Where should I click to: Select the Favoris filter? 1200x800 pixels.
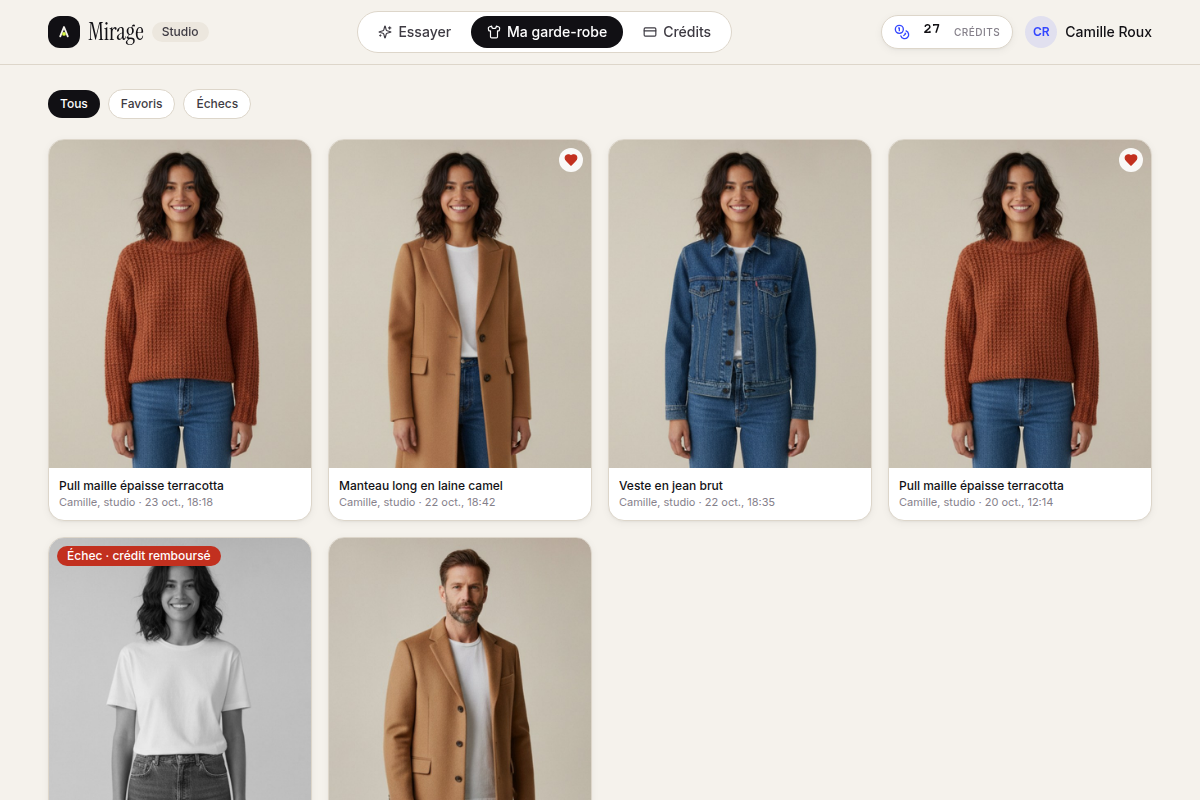(141, 104)
